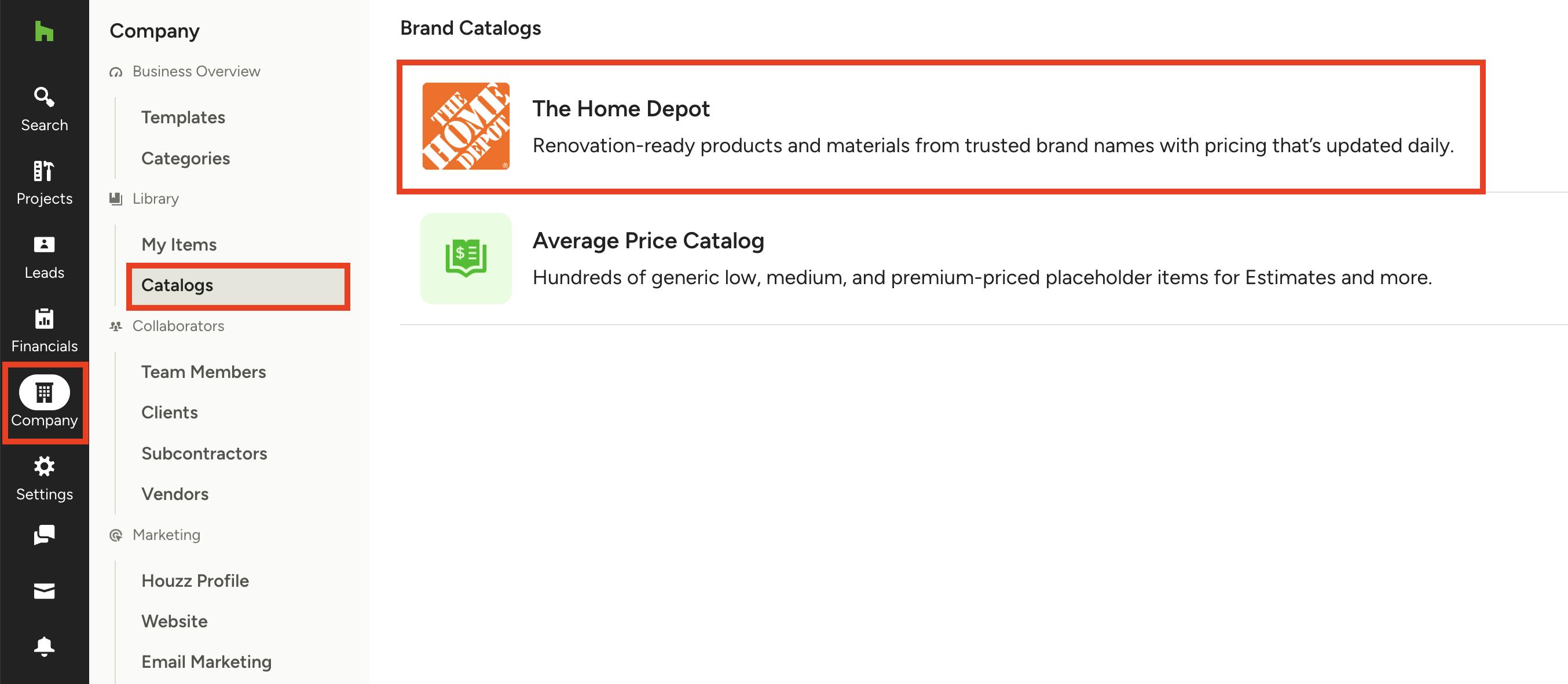Select the Company building icon
Screen dimensions: 1568x684
pyautogui.click(x=45, y=392)
